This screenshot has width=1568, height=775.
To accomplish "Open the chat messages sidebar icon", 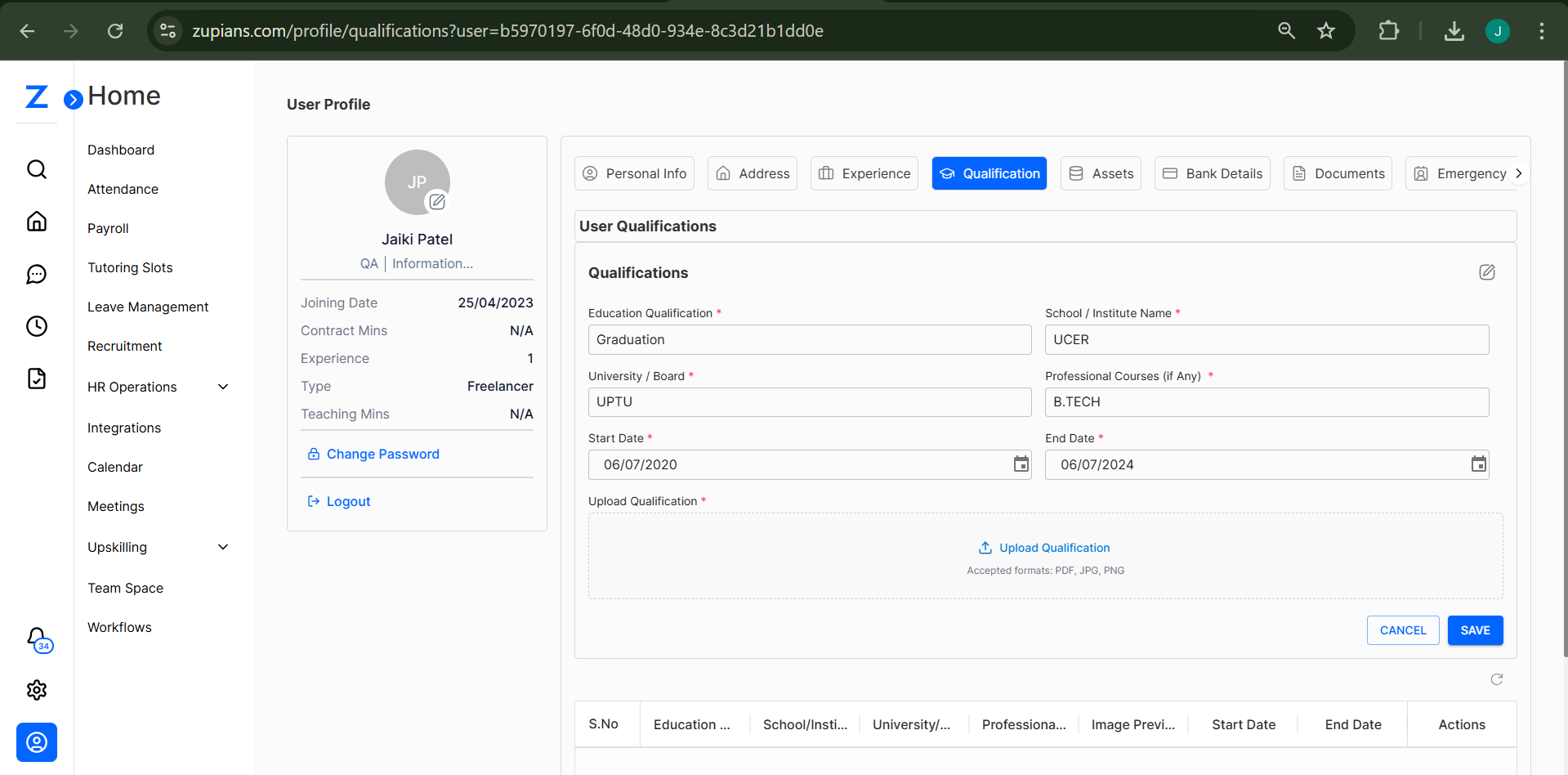I will pyautogui.click(x=37, y=274).
